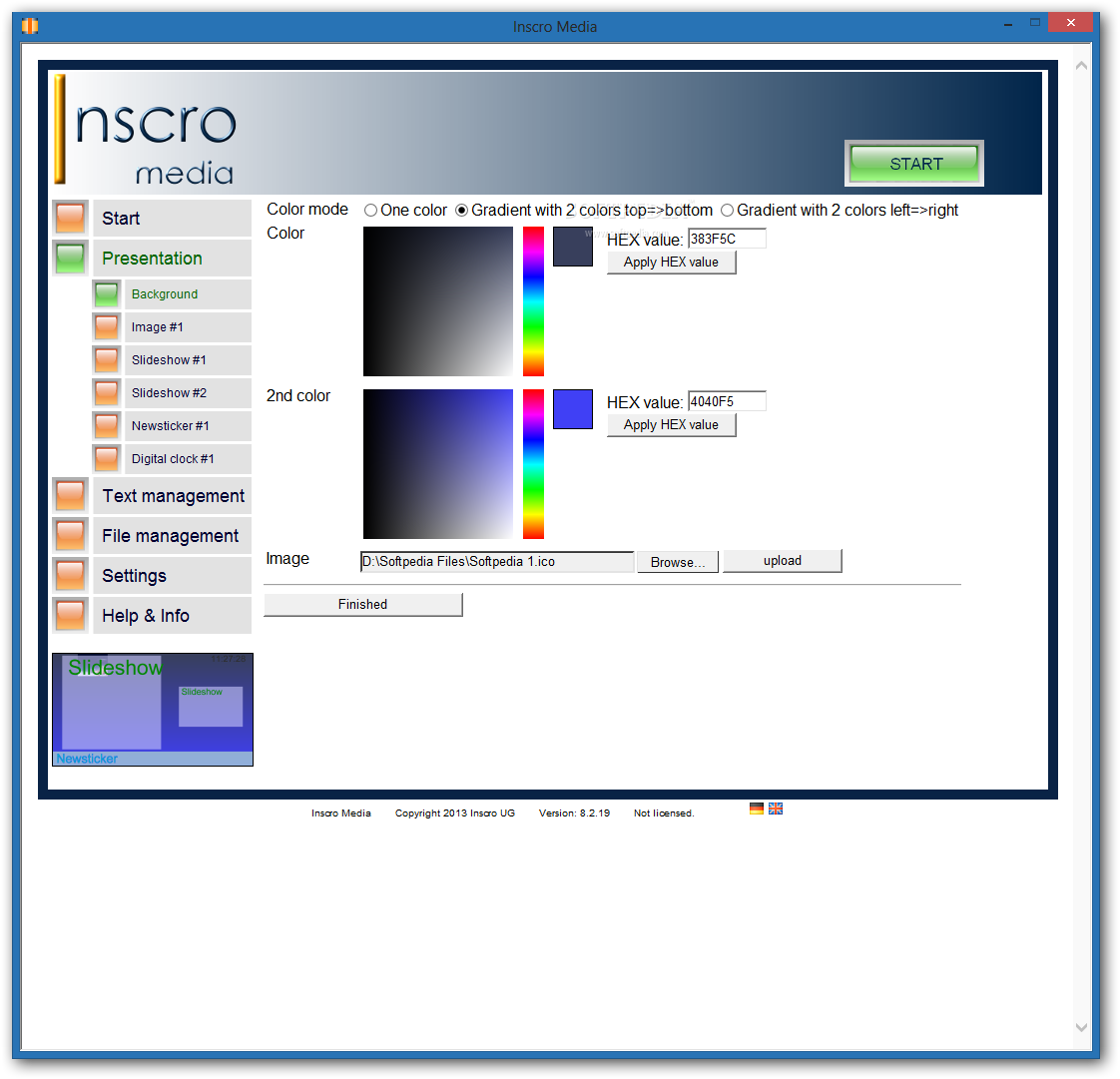Screen dimensions: 1120x1079
Task: Pick a hue on first color rainbow bar
Action: coord(533,301)
